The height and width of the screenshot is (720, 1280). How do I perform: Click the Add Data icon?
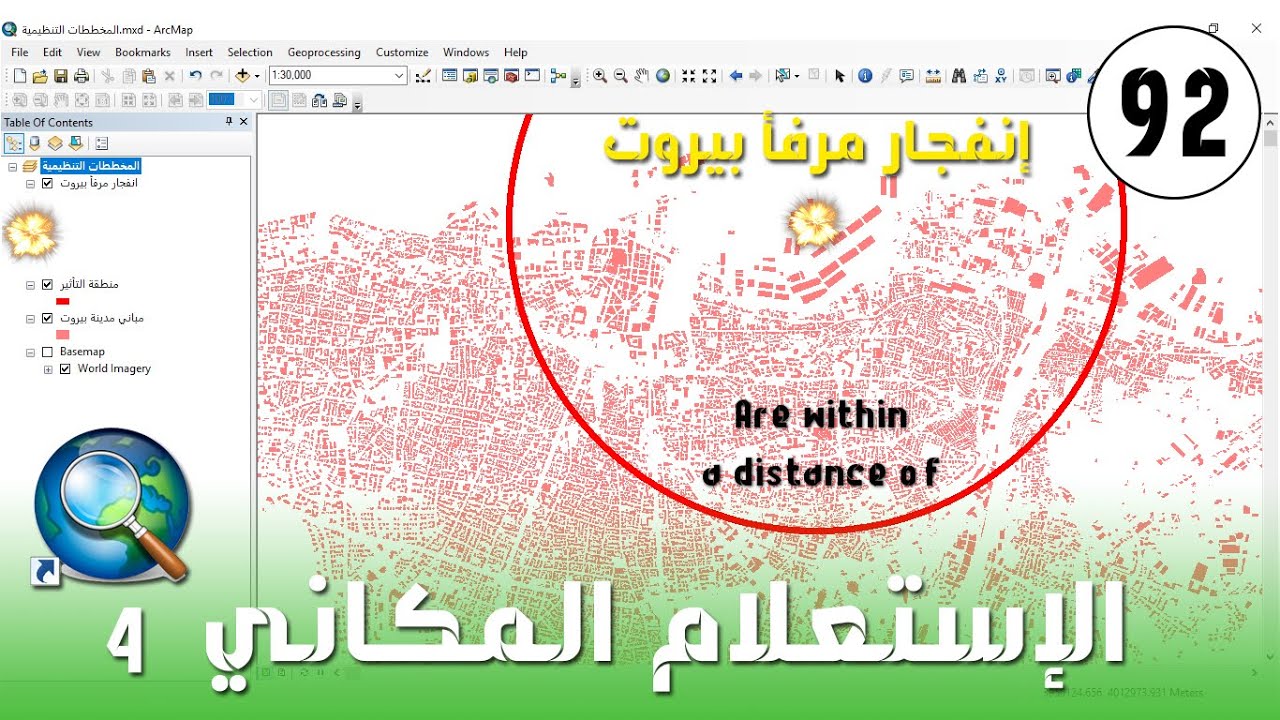(x=242, y=76)
